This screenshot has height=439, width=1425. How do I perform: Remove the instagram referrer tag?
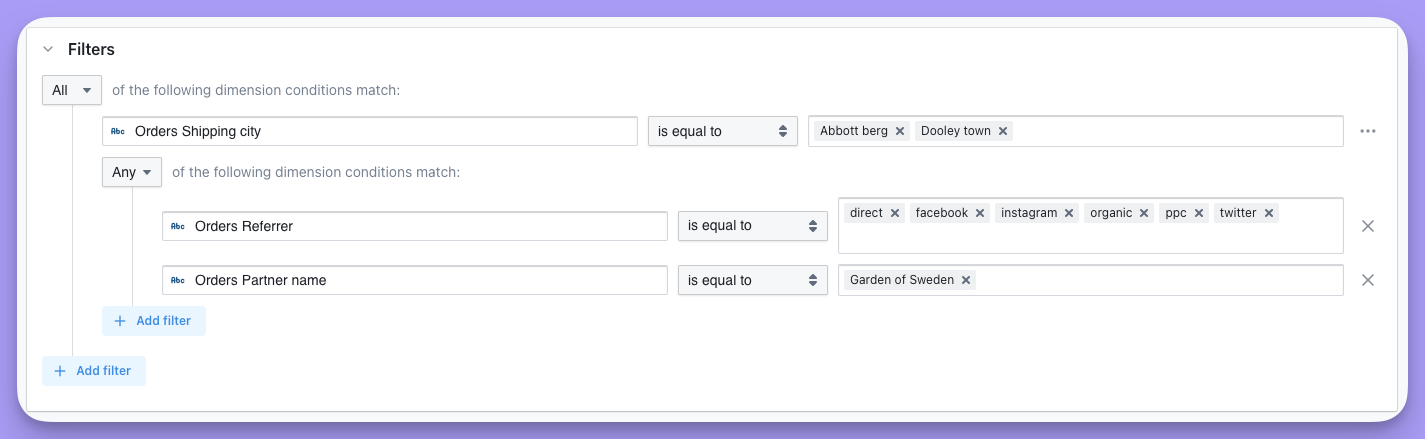(x=1069, y=213)
